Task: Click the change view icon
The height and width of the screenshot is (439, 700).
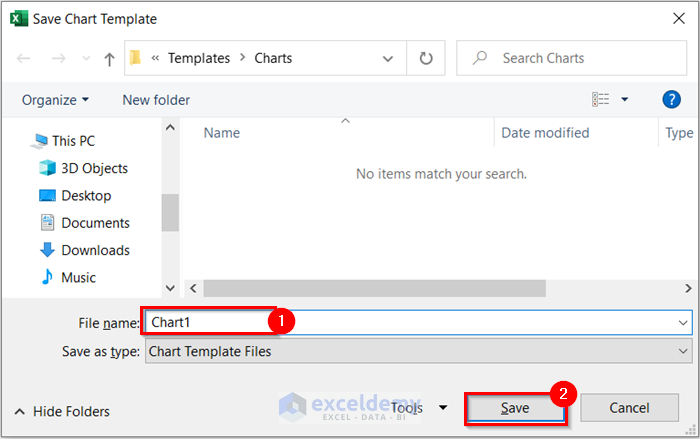Action: (x=601, y=99)
